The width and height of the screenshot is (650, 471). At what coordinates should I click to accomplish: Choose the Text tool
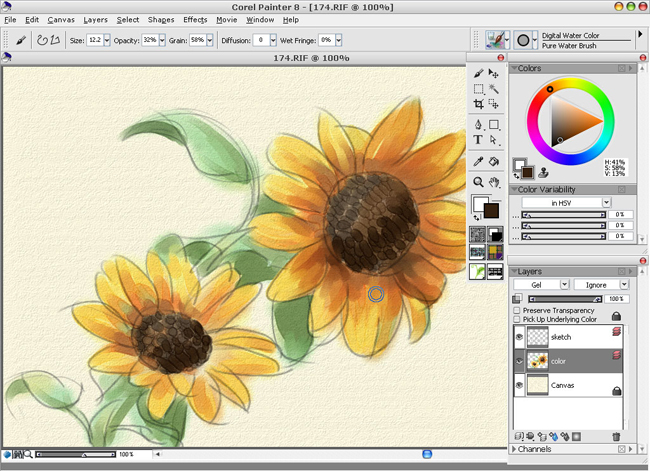[x=479, y=140]
